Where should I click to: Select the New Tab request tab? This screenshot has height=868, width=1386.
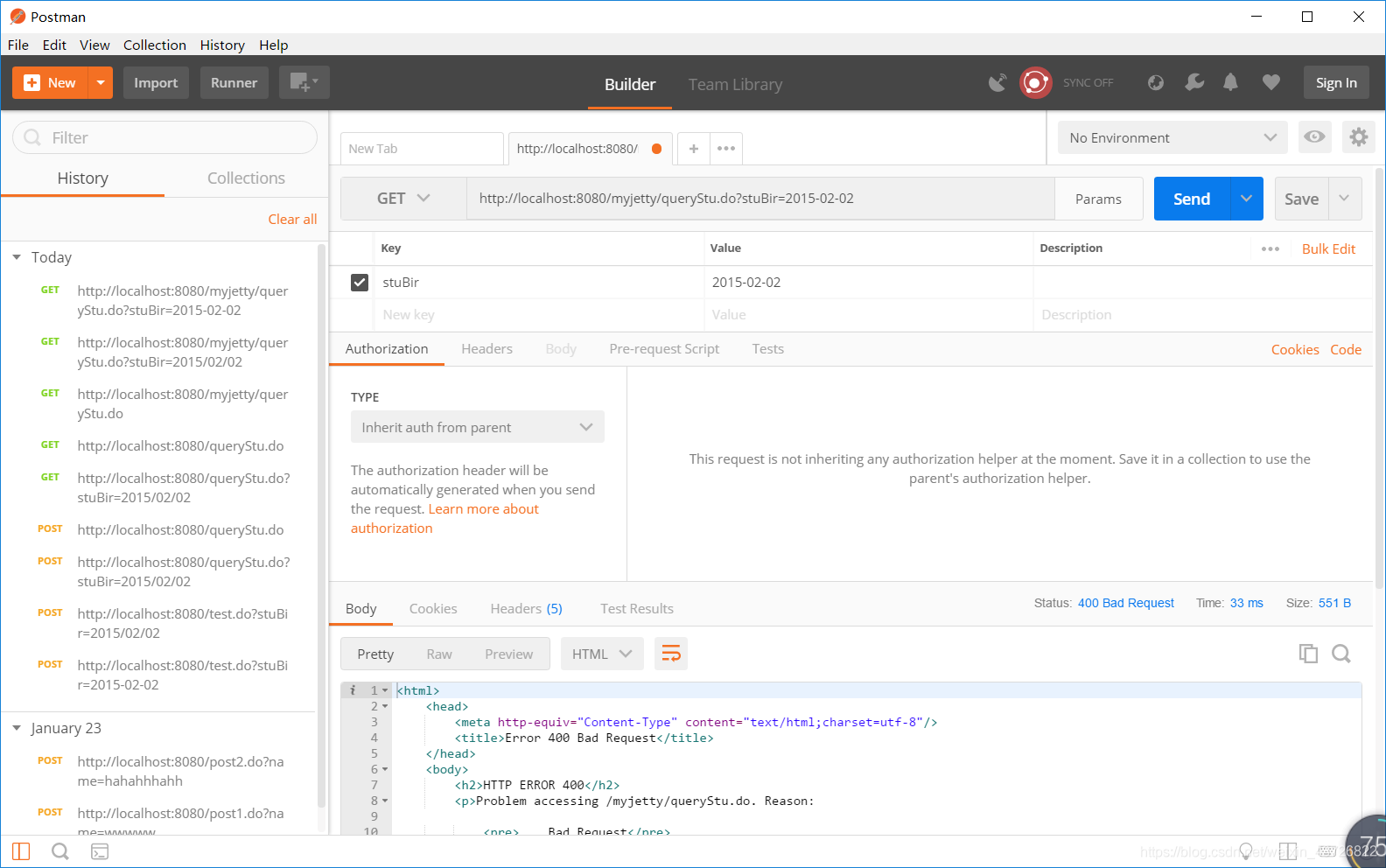tap(422, 149)
